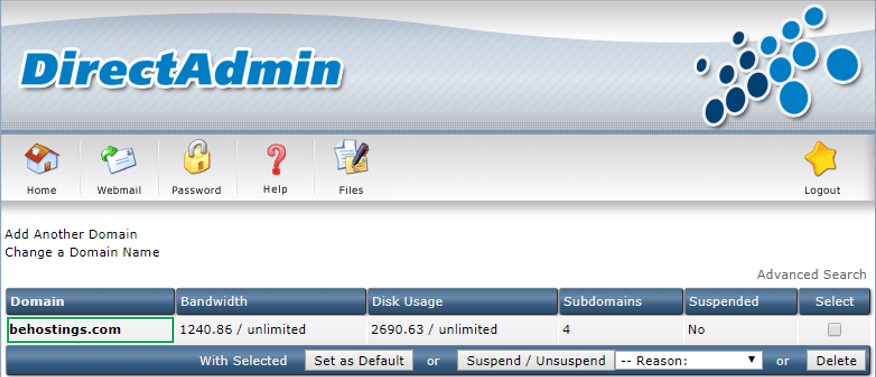
Task: Open the Change a Domain Name link
Action: pyautogui.click(x=82, y=252)
